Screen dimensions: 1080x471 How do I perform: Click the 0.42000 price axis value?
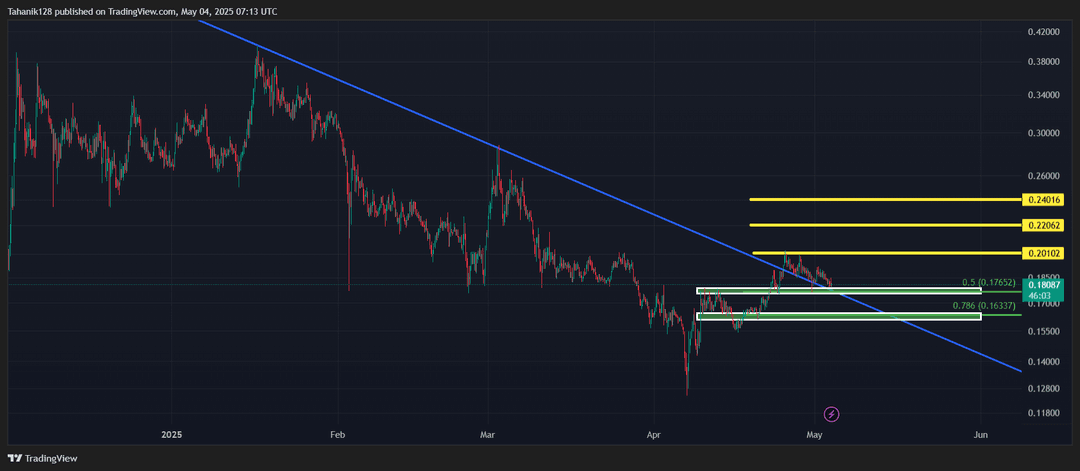click(x=1043, y=32)
